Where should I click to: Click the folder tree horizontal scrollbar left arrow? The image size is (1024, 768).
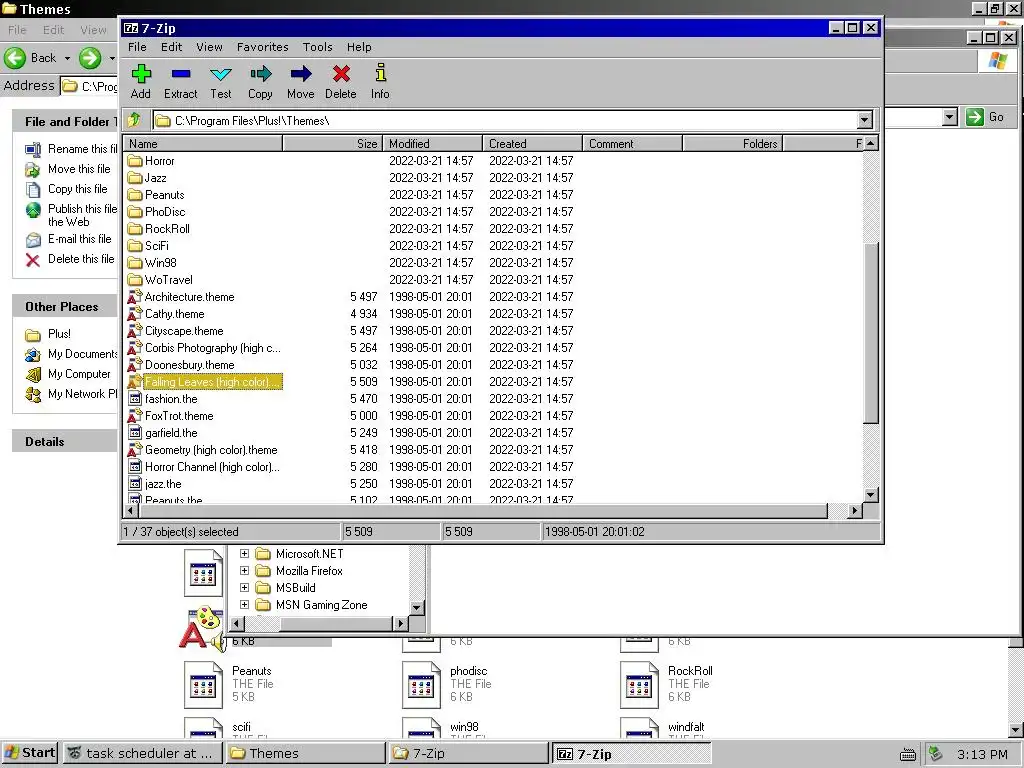236,623
